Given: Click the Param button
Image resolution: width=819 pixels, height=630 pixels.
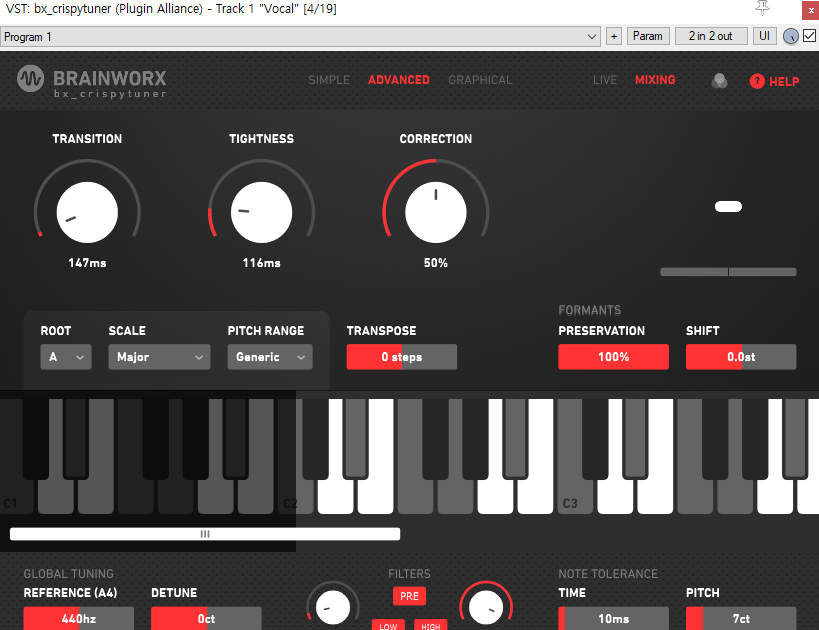Looking at the screenshot, I should 648,36.
